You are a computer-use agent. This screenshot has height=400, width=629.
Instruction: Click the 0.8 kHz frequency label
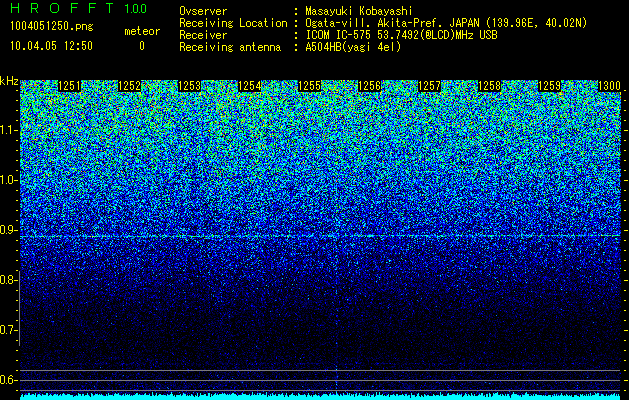click(7, 280)
